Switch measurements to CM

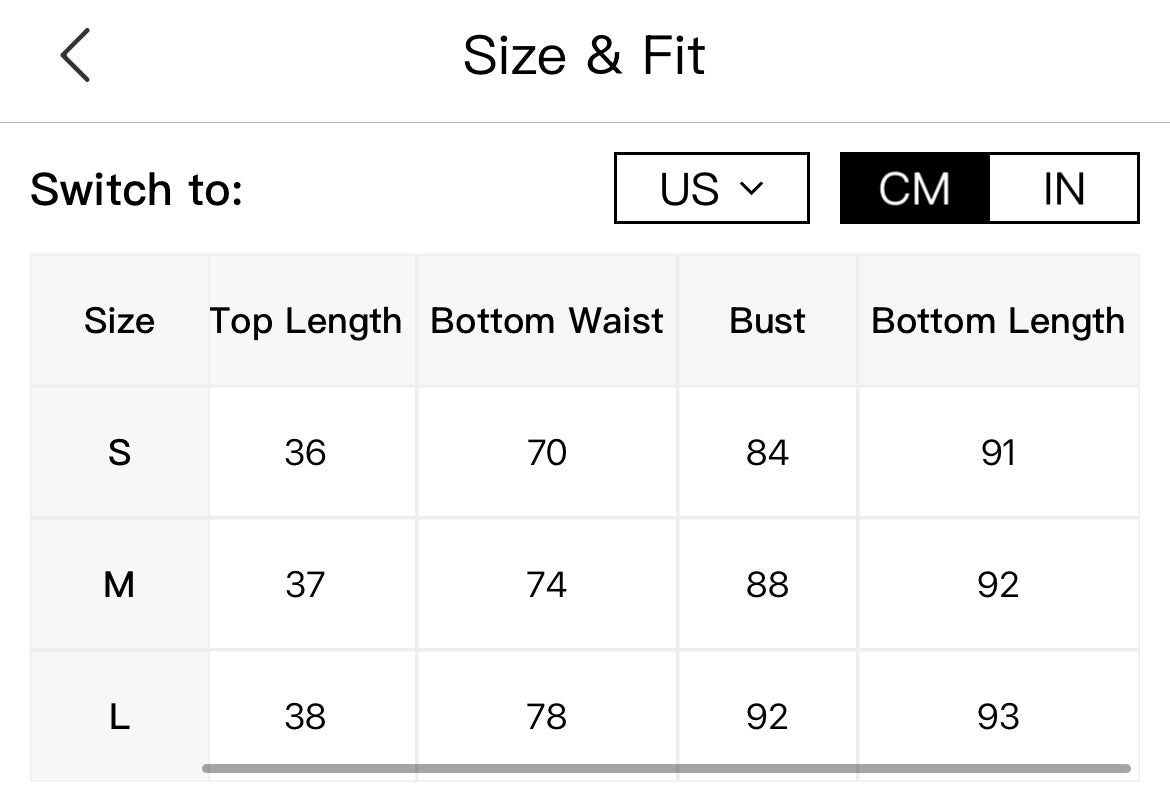[915, 188]
